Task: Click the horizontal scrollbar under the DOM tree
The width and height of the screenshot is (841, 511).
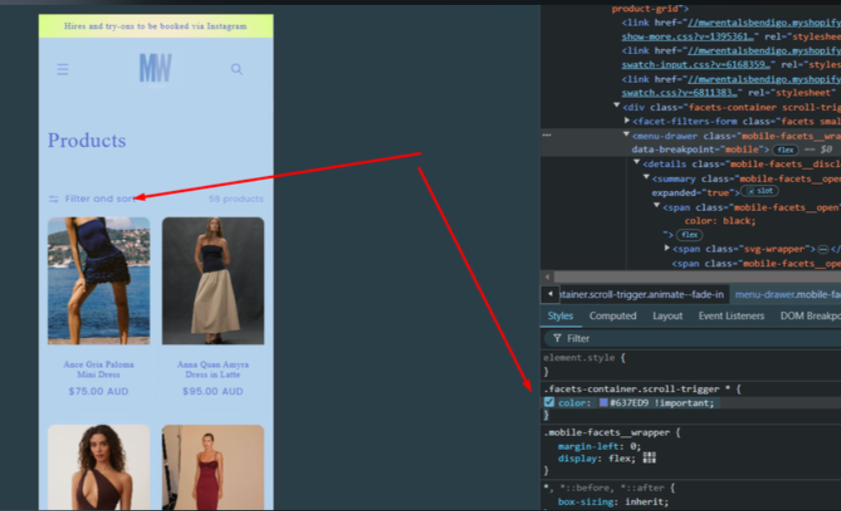Action: click(697, 277)
